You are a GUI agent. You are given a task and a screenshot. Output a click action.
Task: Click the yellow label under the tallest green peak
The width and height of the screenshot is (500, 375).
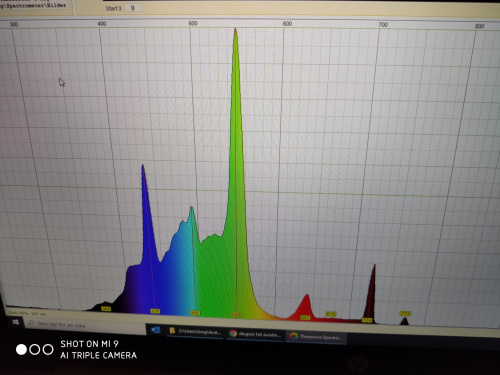pyautogui.click(x=236, y=315)
